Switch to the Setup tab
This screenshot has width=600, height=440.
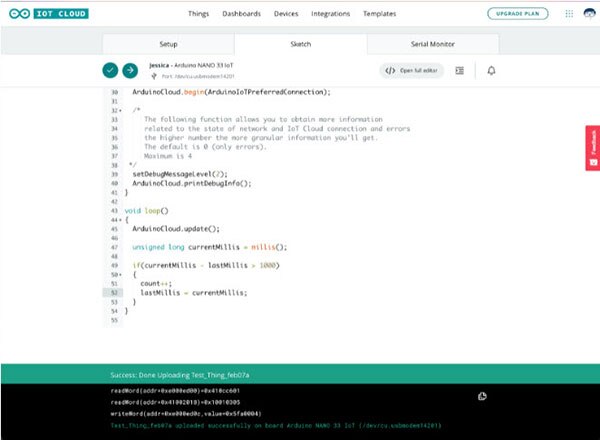pyautogui.click(x=168, y=45)
